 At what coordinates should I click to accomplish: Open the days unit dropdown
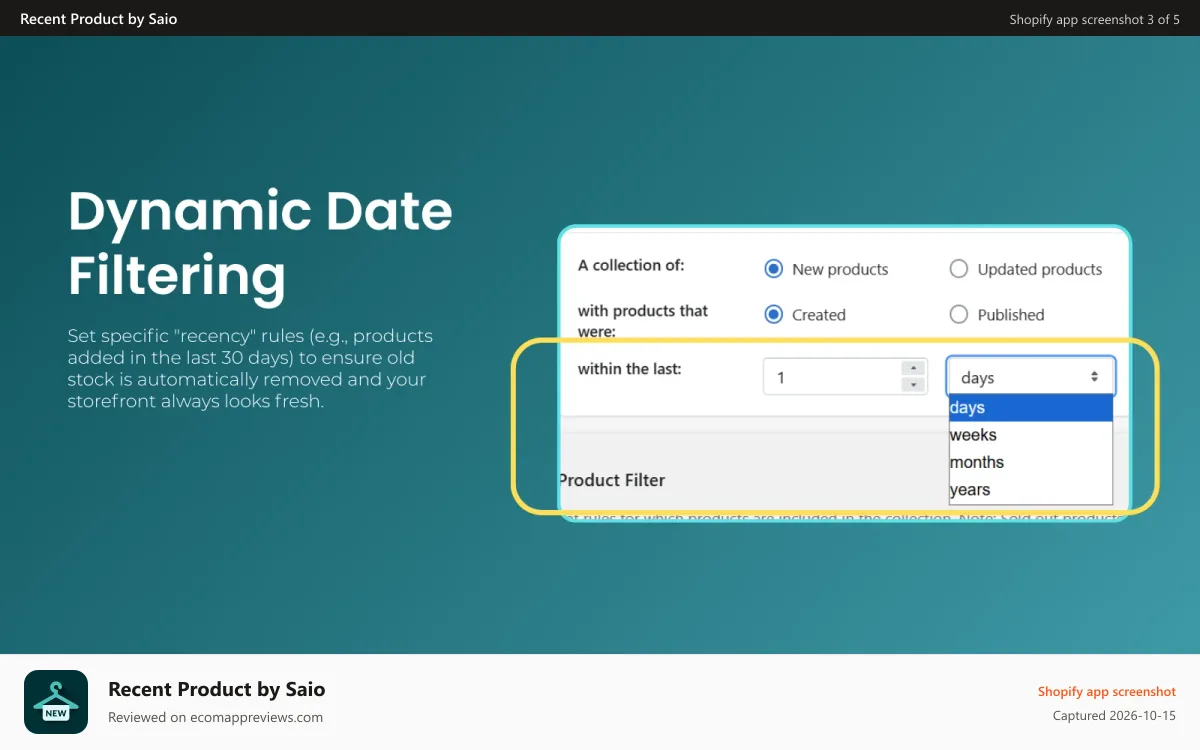point(1030,377)
